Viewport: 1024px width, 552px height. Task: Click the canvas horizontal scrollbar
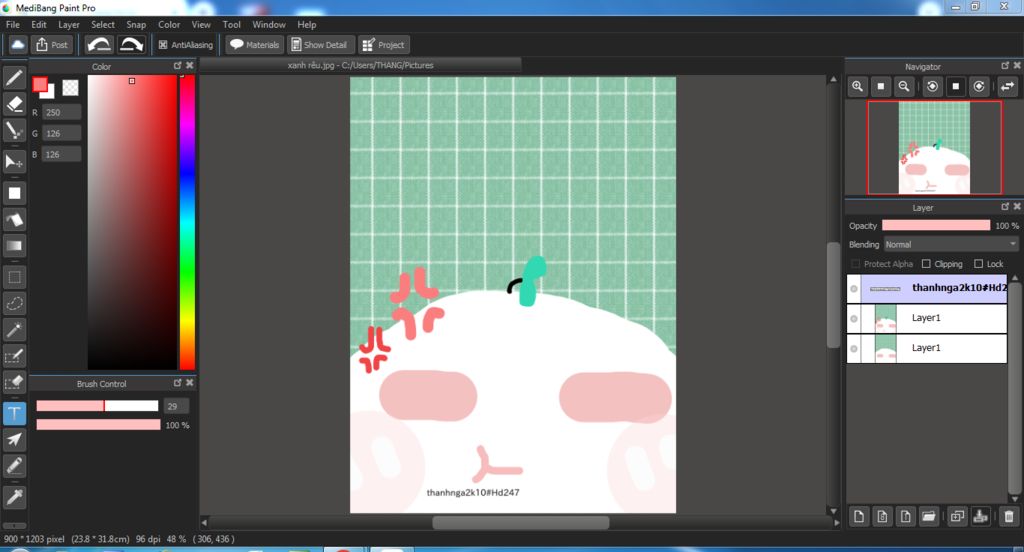(520, 523)
